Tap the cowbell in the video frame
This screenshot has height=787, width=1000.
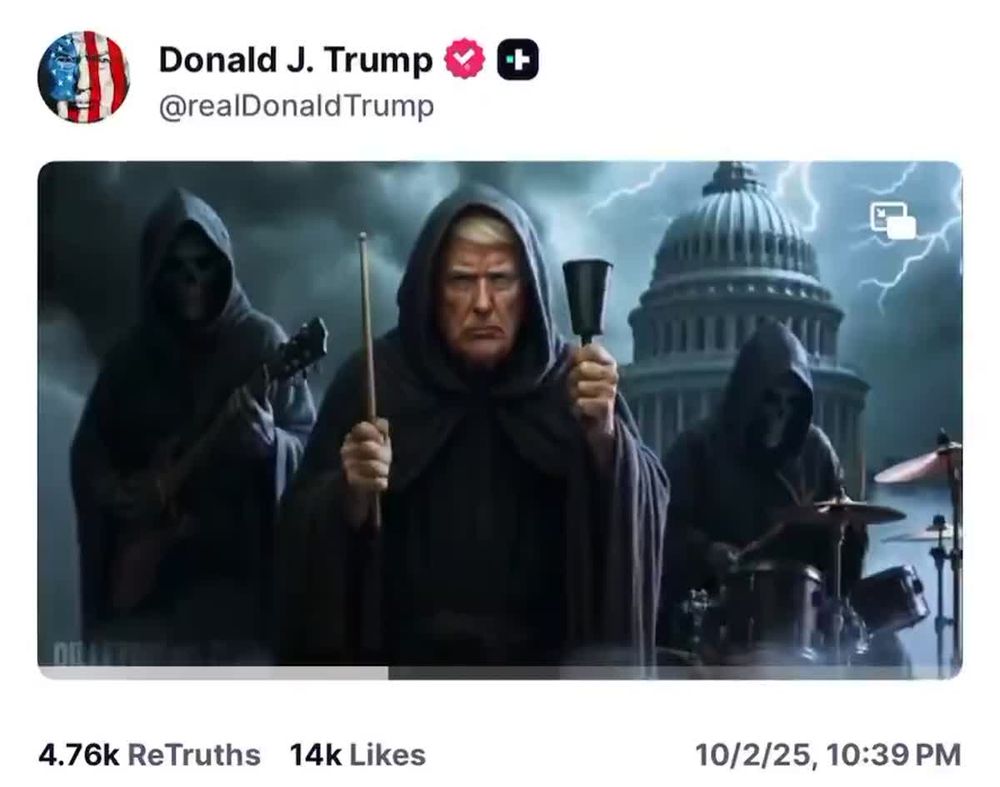click(587, 300)
